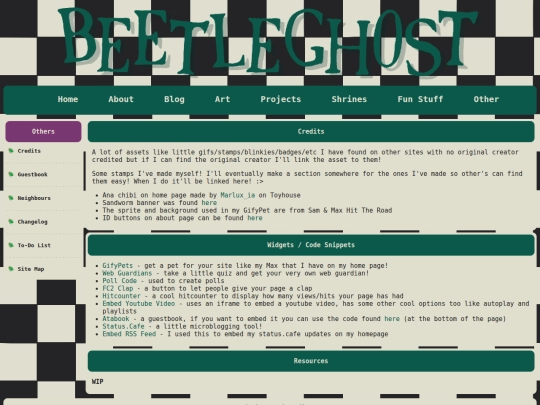Select Other in the navigation bar
Screen dimensions: 540x405
[486, 99]
